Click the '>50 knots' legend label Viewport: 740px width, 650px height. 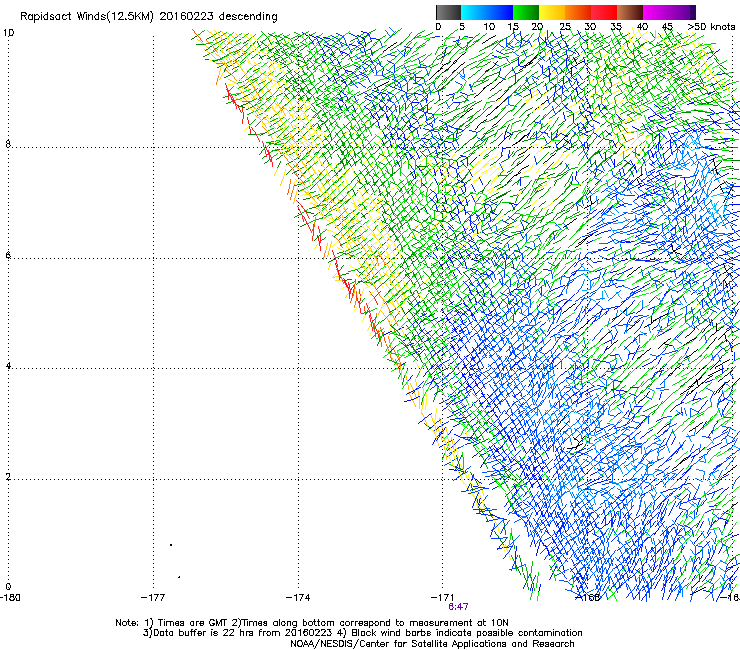click(x=711, y=26)
